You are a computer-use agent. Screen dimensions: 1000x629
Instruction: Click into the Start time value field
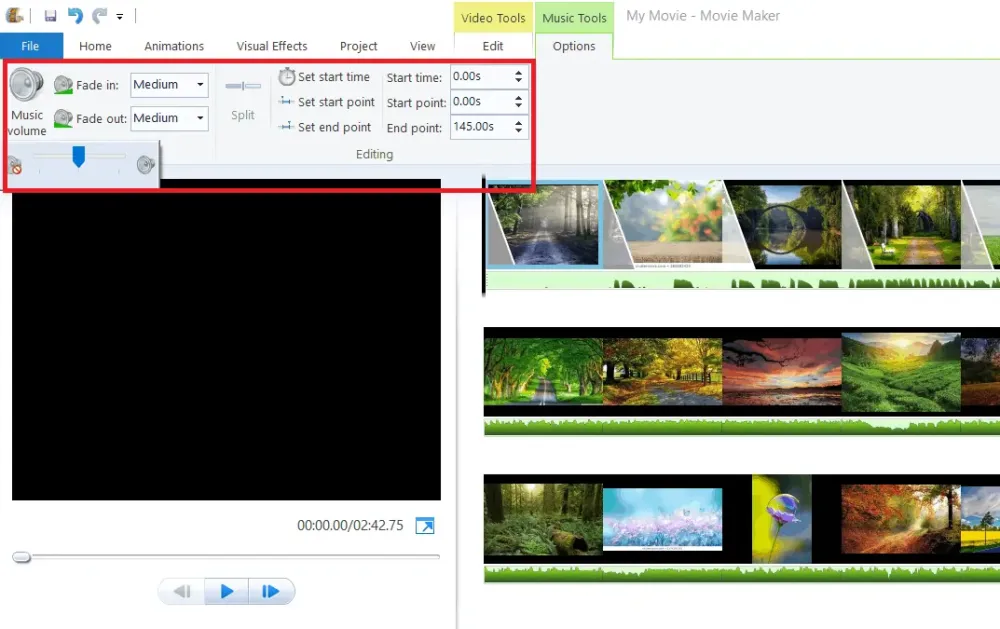point(481,77)
